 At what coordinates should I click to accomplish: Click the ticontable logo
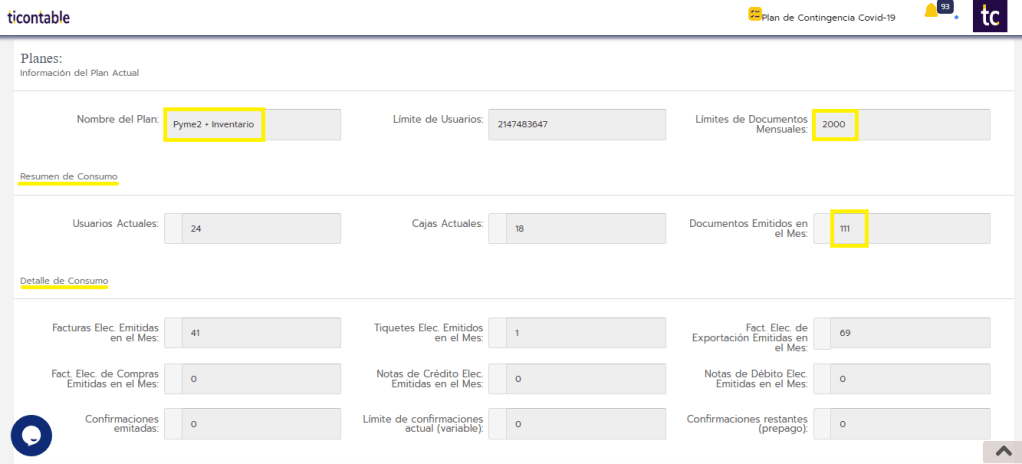pyautogui.click(x=38, y=17)
